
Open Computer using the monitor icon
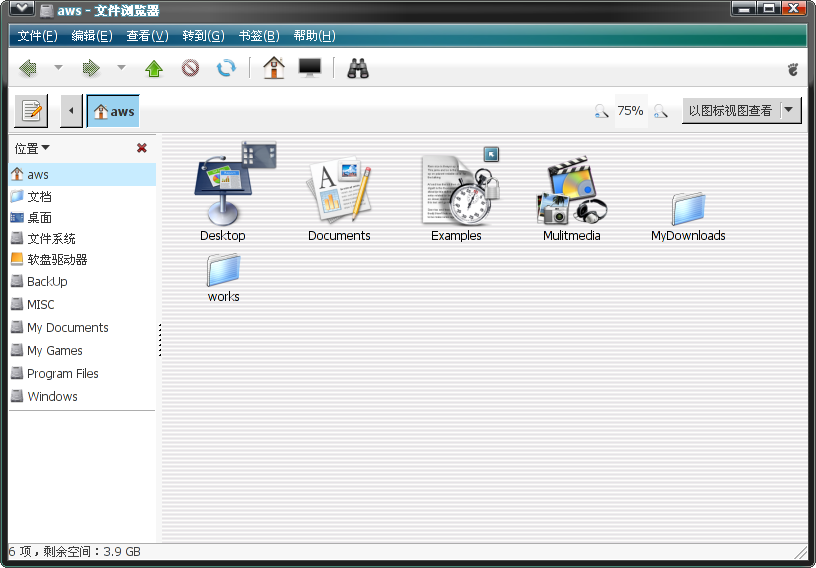[x=310, y=68]
